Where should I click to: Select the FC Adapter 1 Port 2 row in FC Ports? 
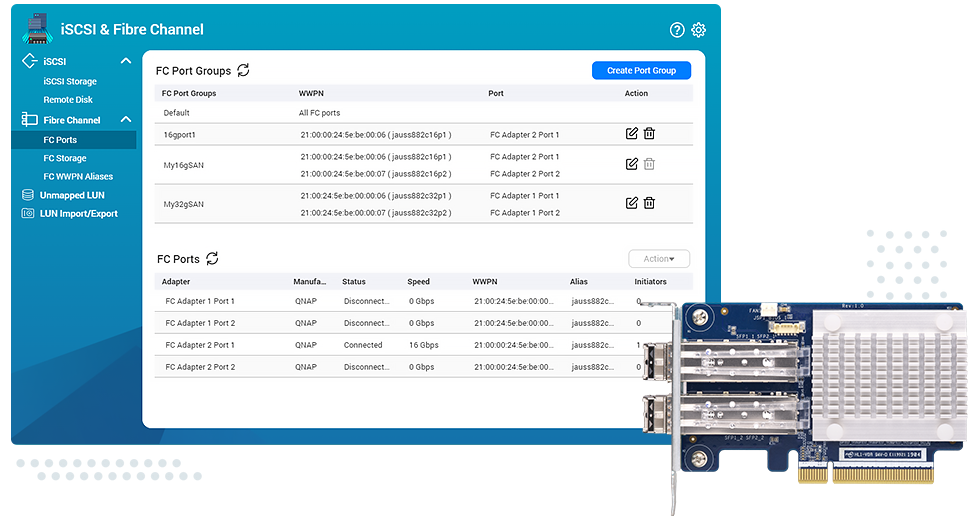pos(414,323)
